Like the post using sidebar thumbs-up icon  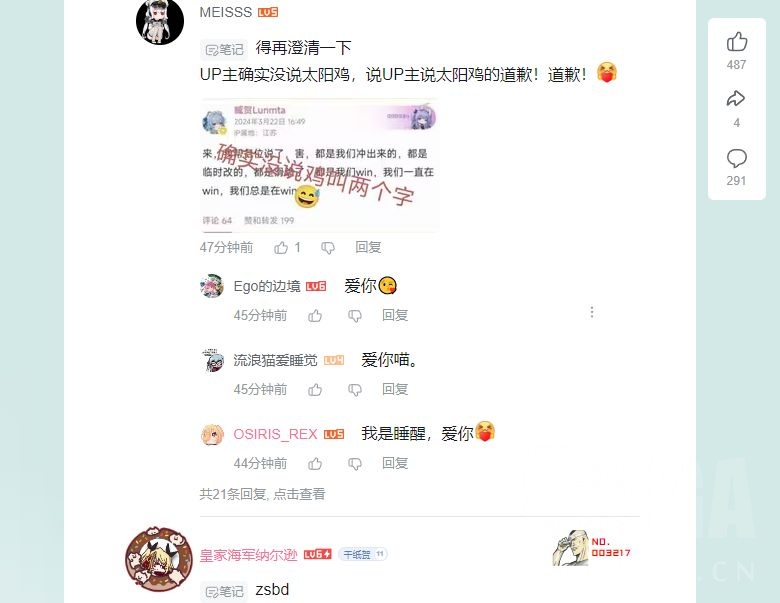(736, 42)
